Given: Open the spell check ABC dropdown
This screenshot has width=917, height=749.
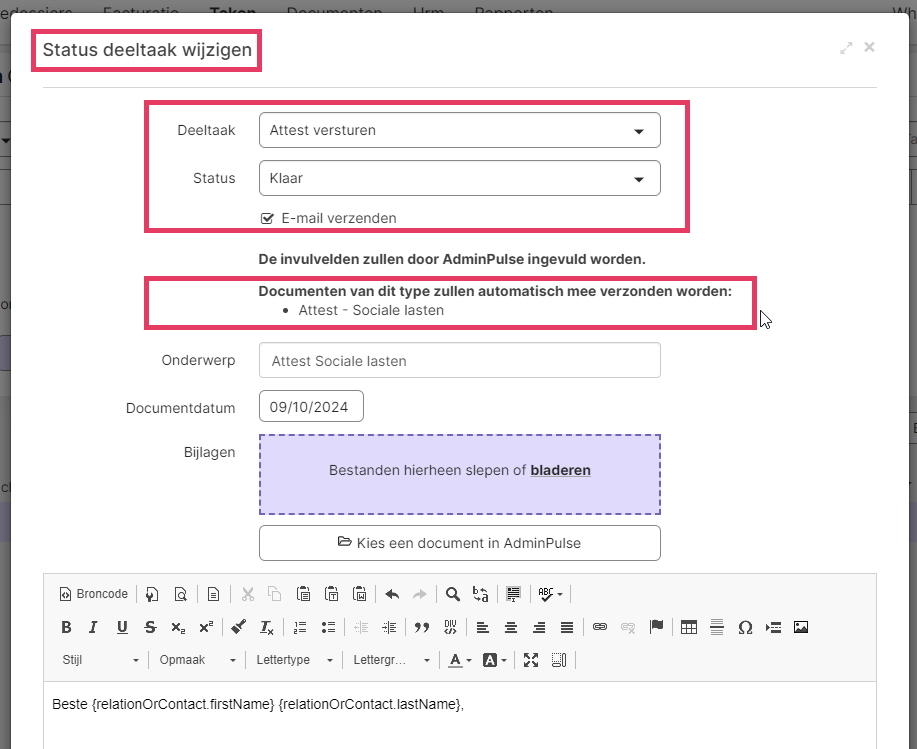Looking at the screenshot, I should coord(550,594).
